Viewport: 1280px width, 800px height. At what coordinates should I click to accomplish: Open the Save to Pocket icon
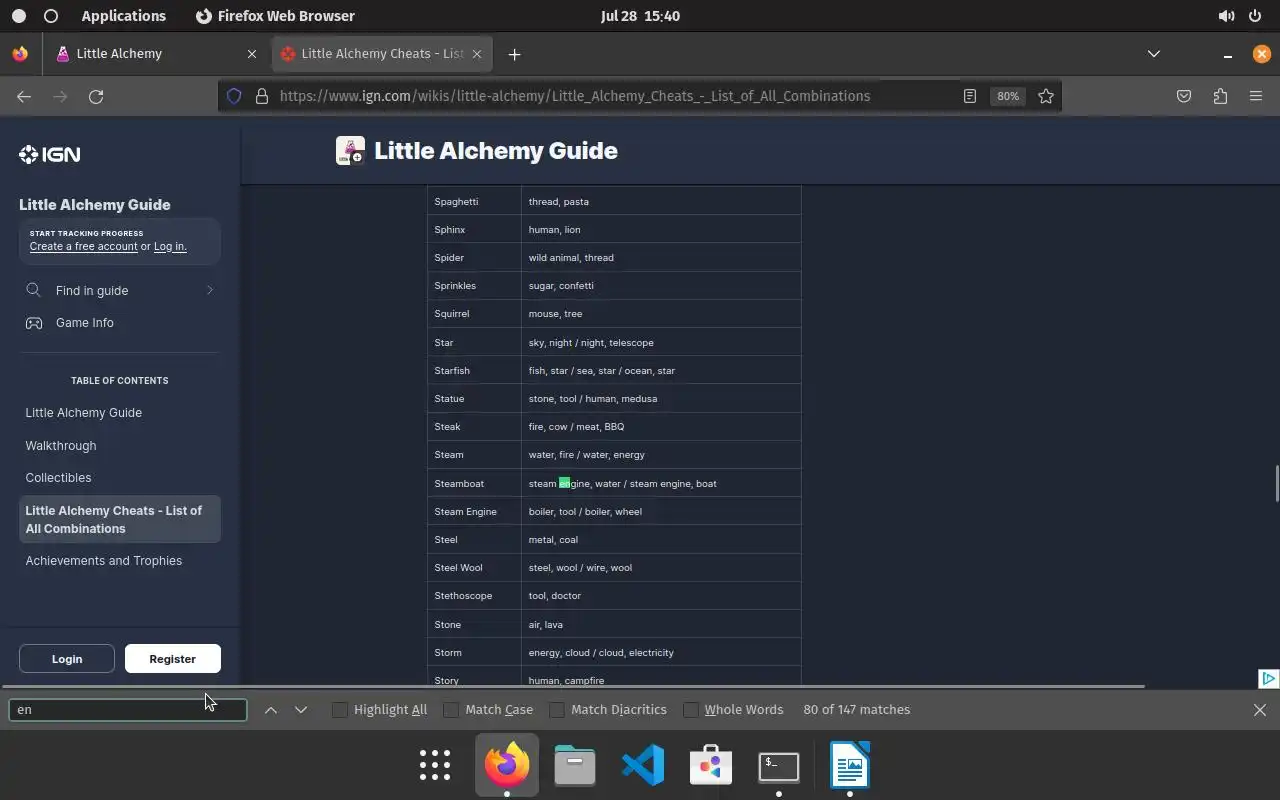point(1184,96)
